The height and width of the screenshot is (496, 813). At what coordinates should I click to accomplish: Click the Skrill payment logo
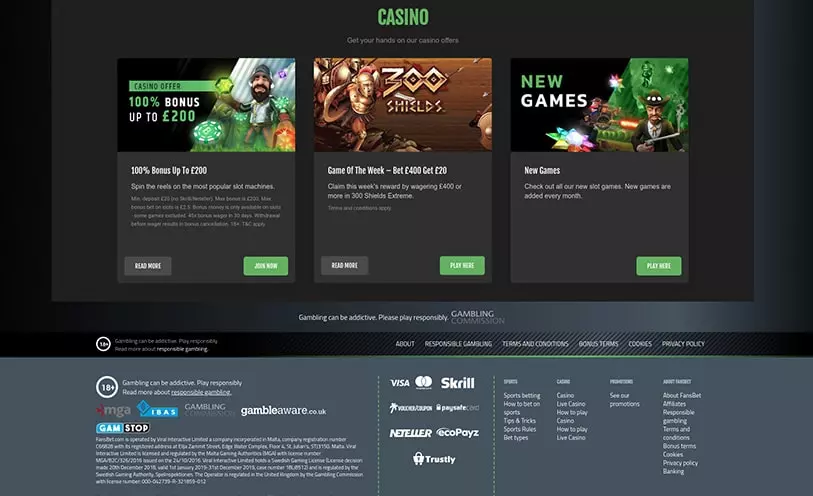pos(457,383)
